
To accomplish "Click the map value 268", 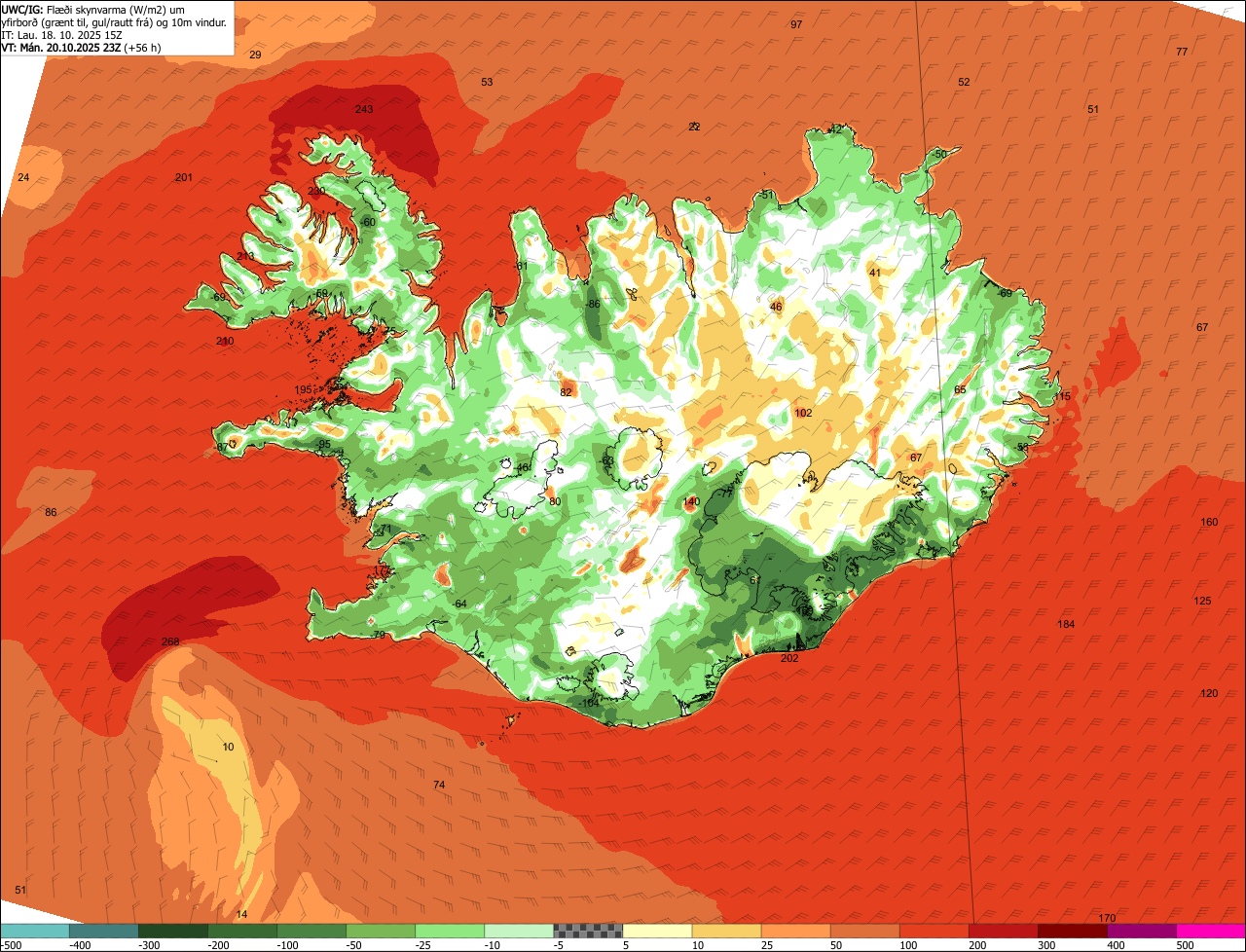I will 170,641.
